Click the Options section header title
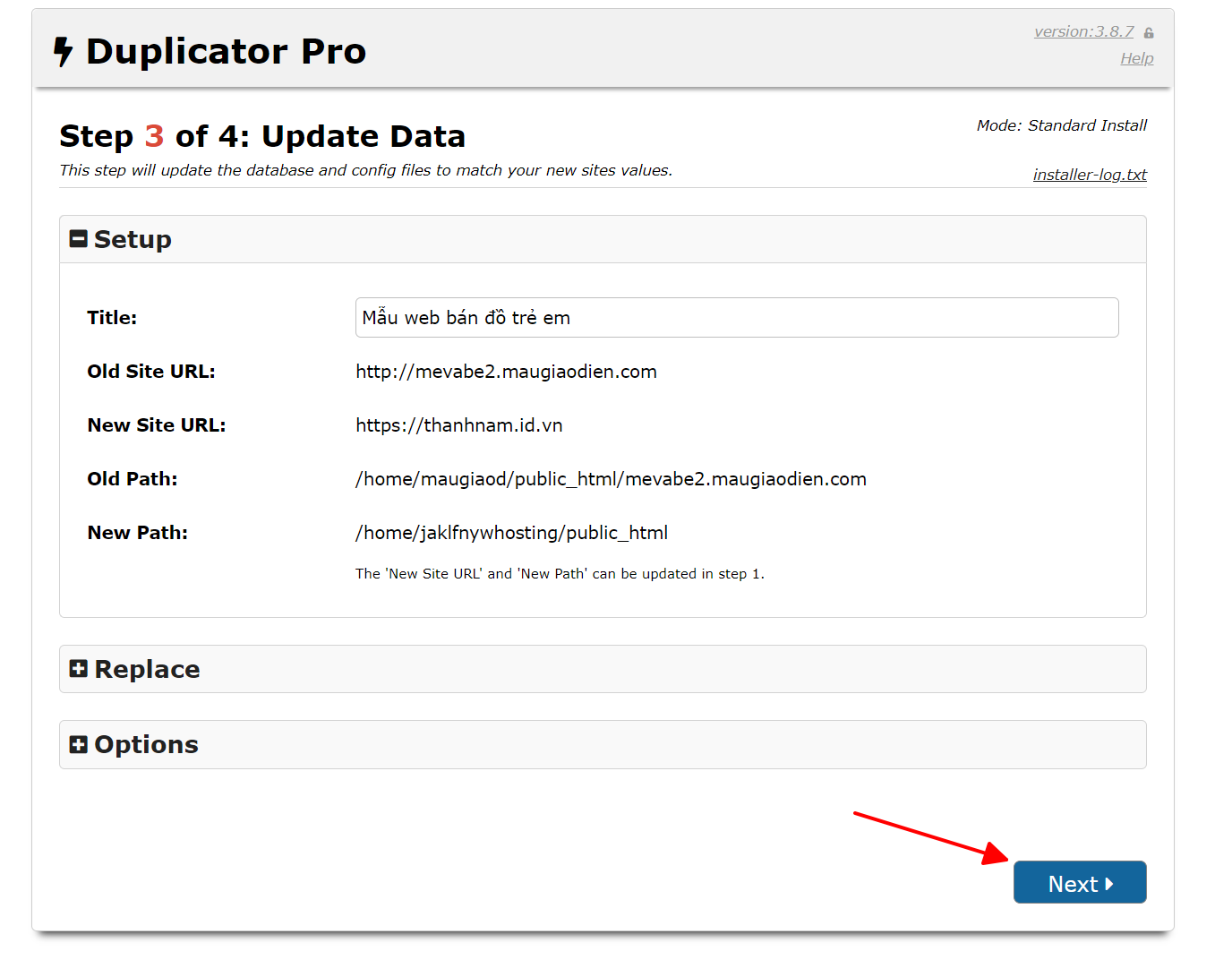Image resolution: width=1232 pixels, height=977 pixels. [146, 744]
